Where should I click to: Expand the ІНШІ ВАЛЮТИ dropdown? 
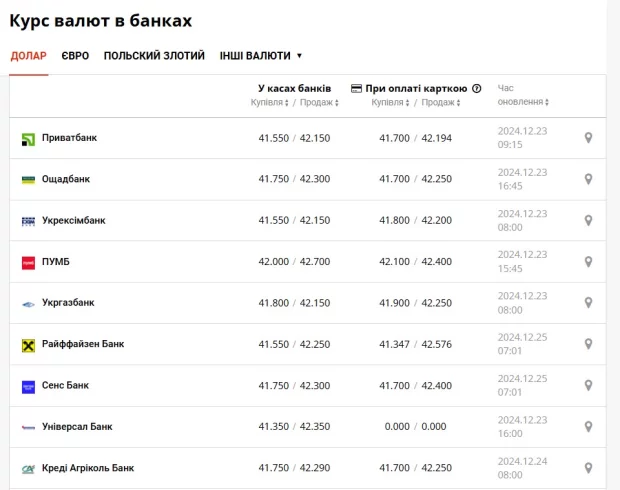261,56
